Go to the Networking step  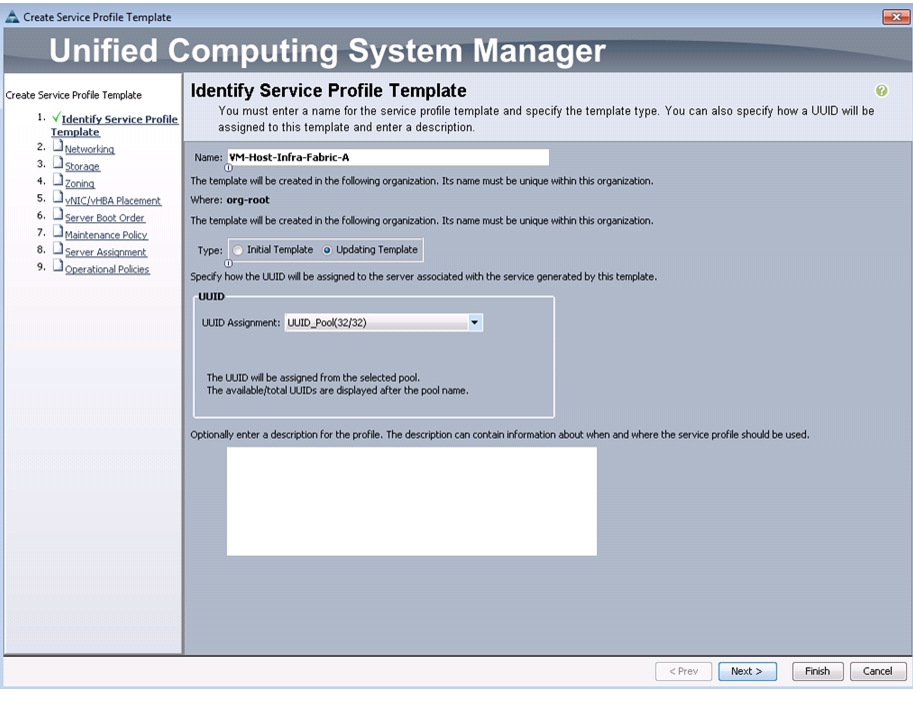(x=90, y=149)
